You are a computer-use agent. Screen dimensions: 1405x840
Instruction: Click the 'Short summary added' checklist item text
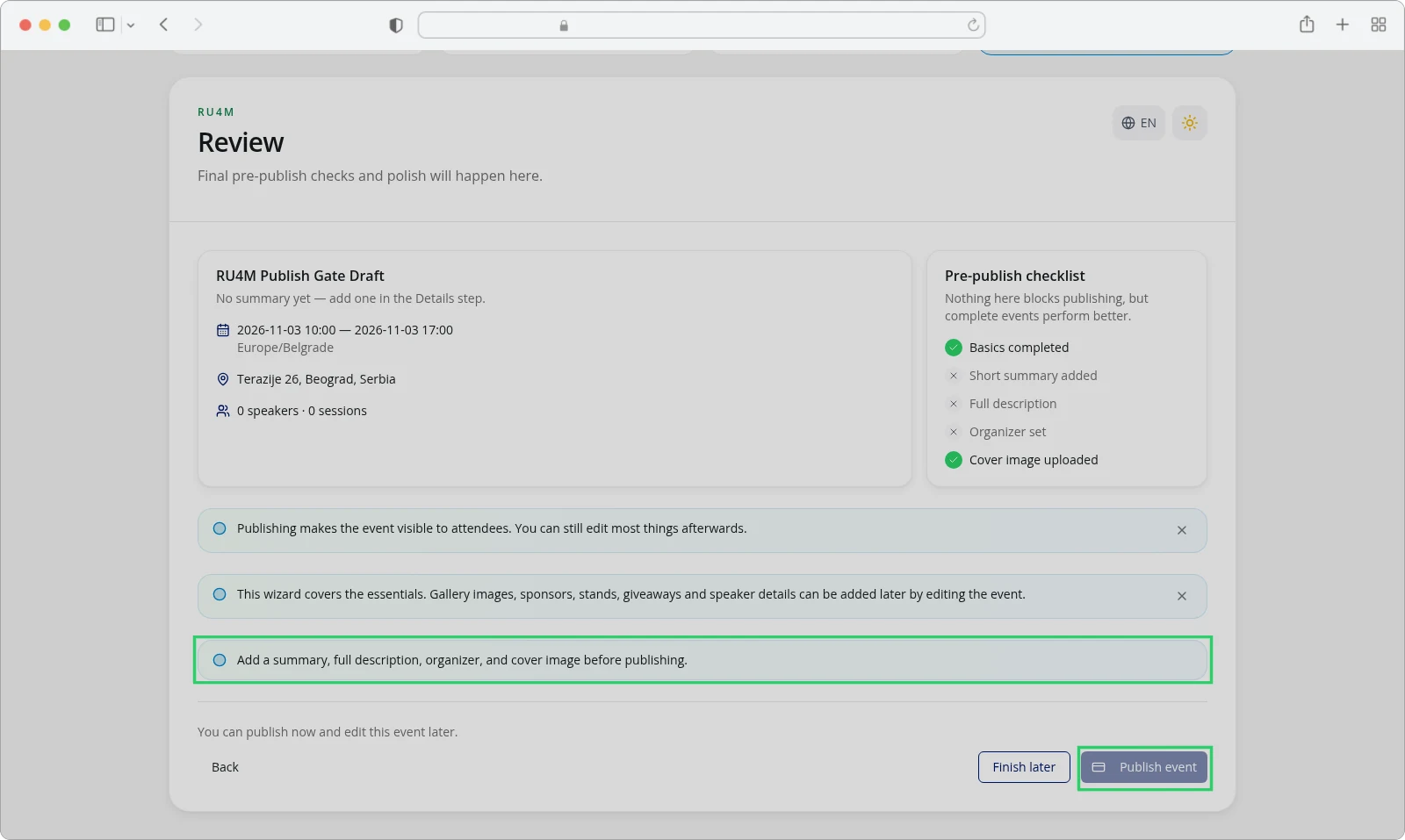(1033, 376)
